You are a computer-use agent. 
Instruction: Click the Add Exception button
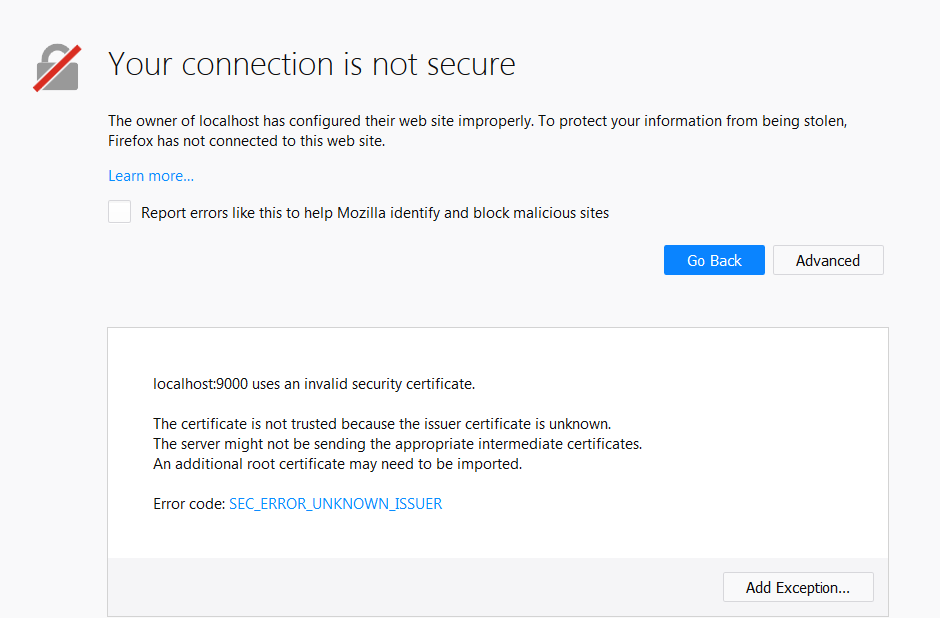pyautogui.click(x=798, y=587)
